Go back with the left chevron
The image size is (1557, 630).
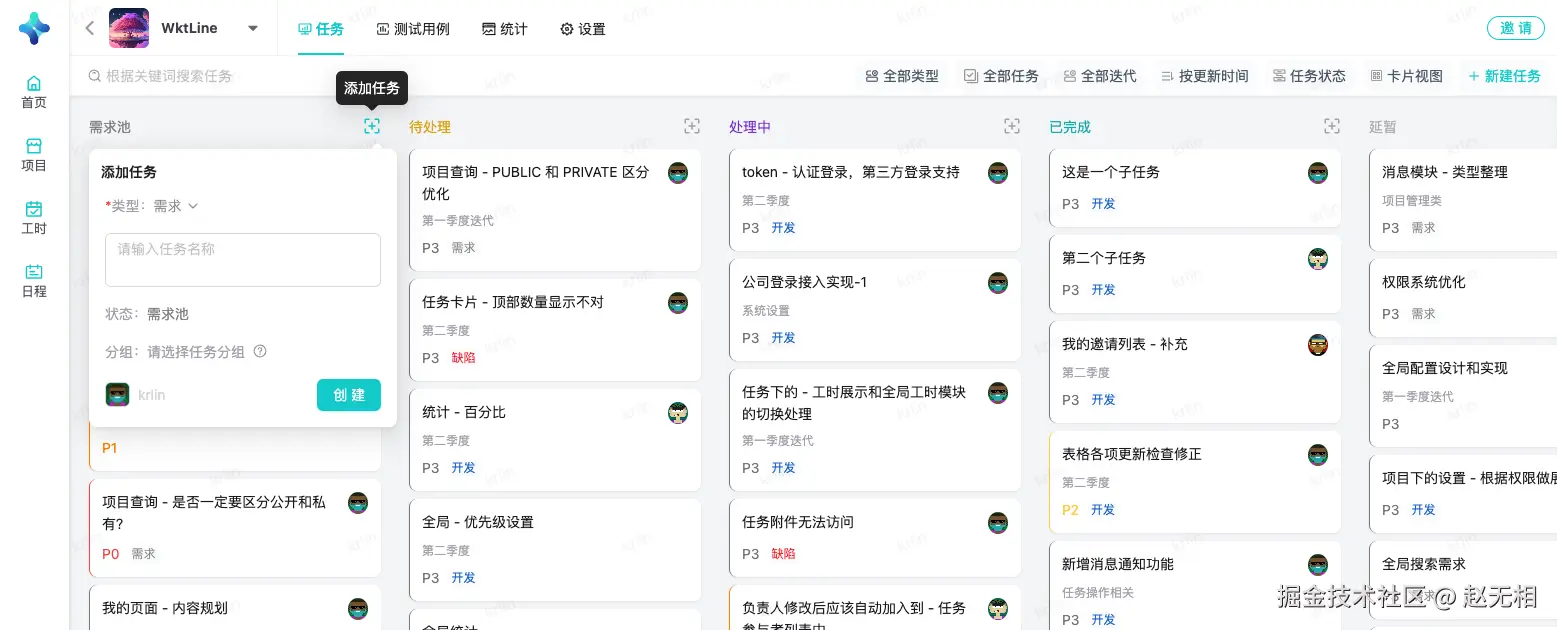(90, 28)
